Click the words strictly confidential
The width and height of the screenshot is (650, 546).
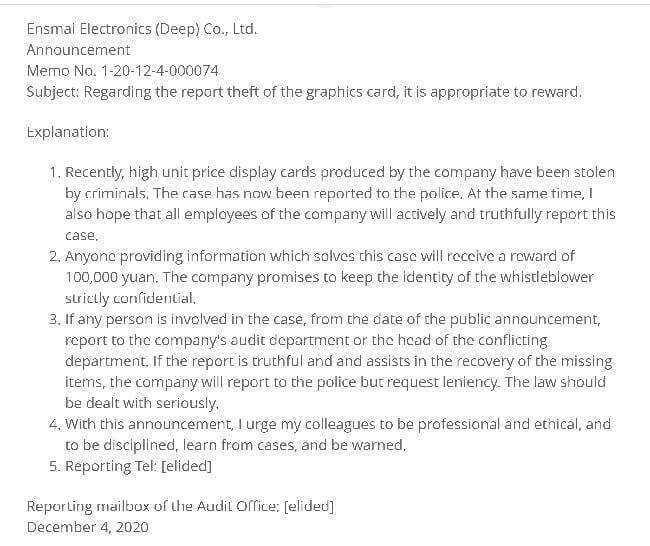(130, 298)
